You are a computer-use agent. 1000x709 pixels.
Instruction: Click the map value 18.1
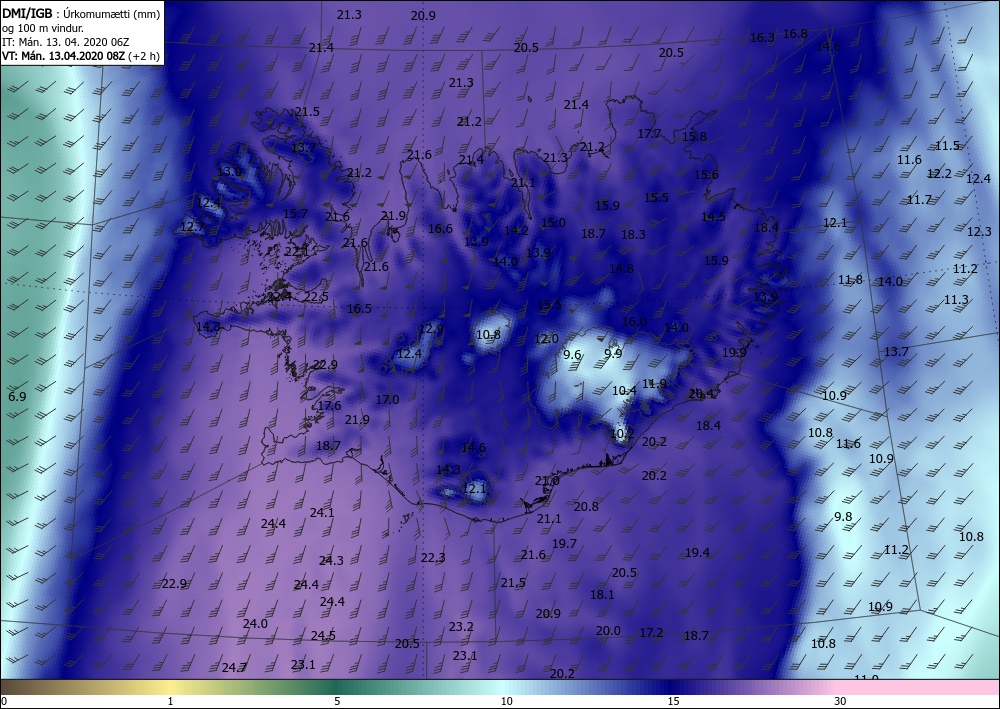(x=602, y=595)
